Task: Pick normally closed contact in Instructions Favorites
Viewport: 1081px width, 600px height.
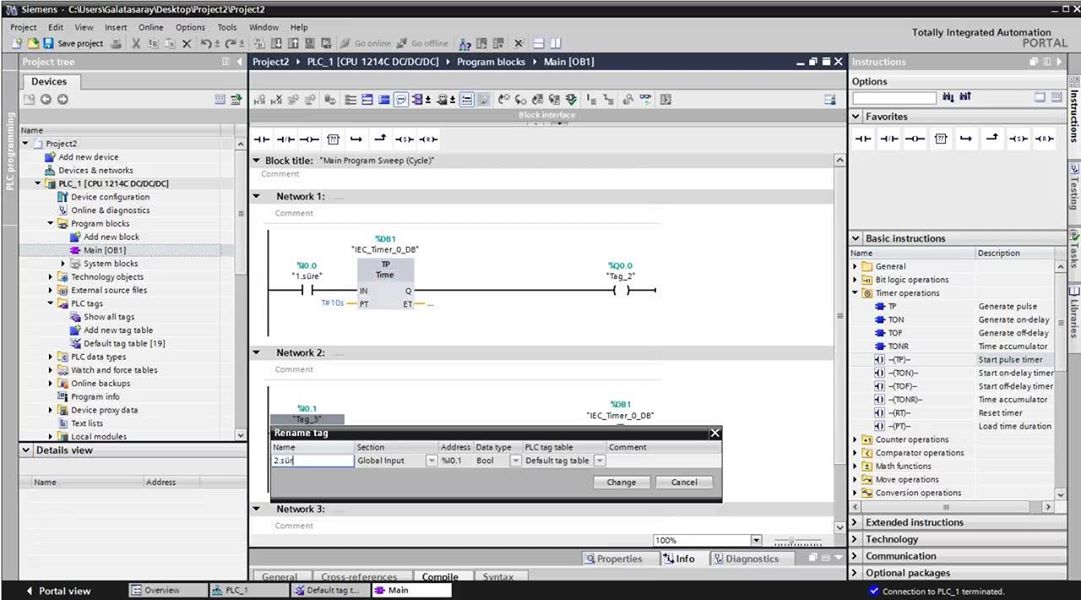Action: (x=889, y=139)
